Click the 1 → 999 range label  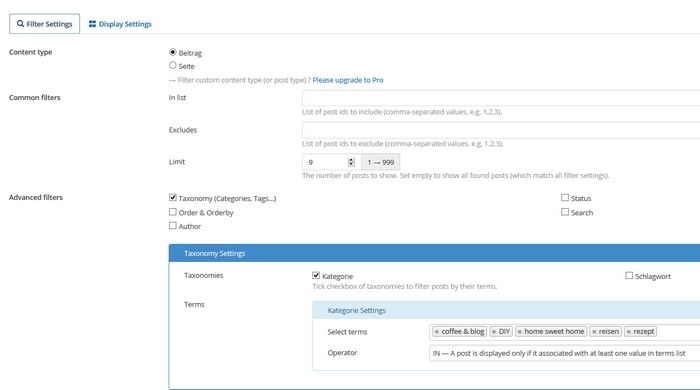[x=381, y=162]
